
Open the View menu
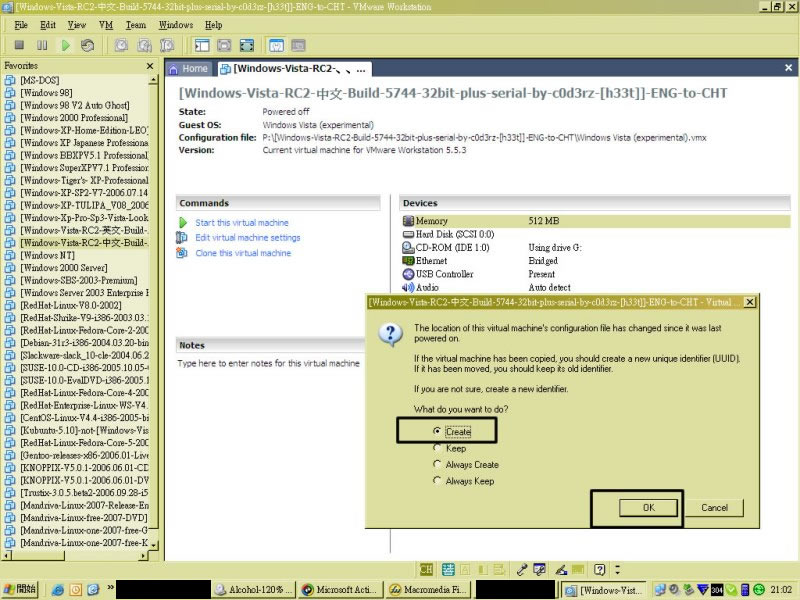77,25
